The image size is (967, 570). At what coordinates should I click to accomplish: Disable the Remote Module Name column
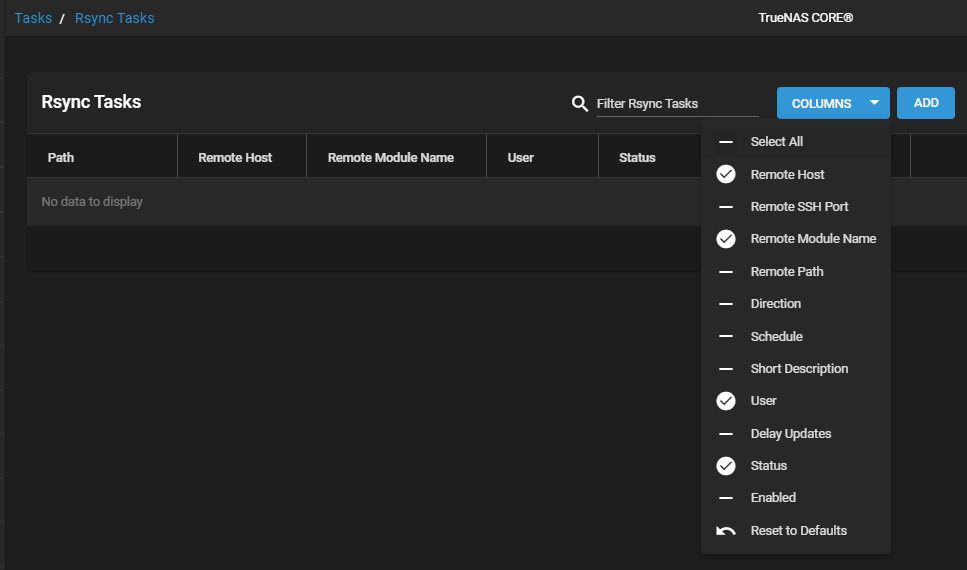[812, 239]
